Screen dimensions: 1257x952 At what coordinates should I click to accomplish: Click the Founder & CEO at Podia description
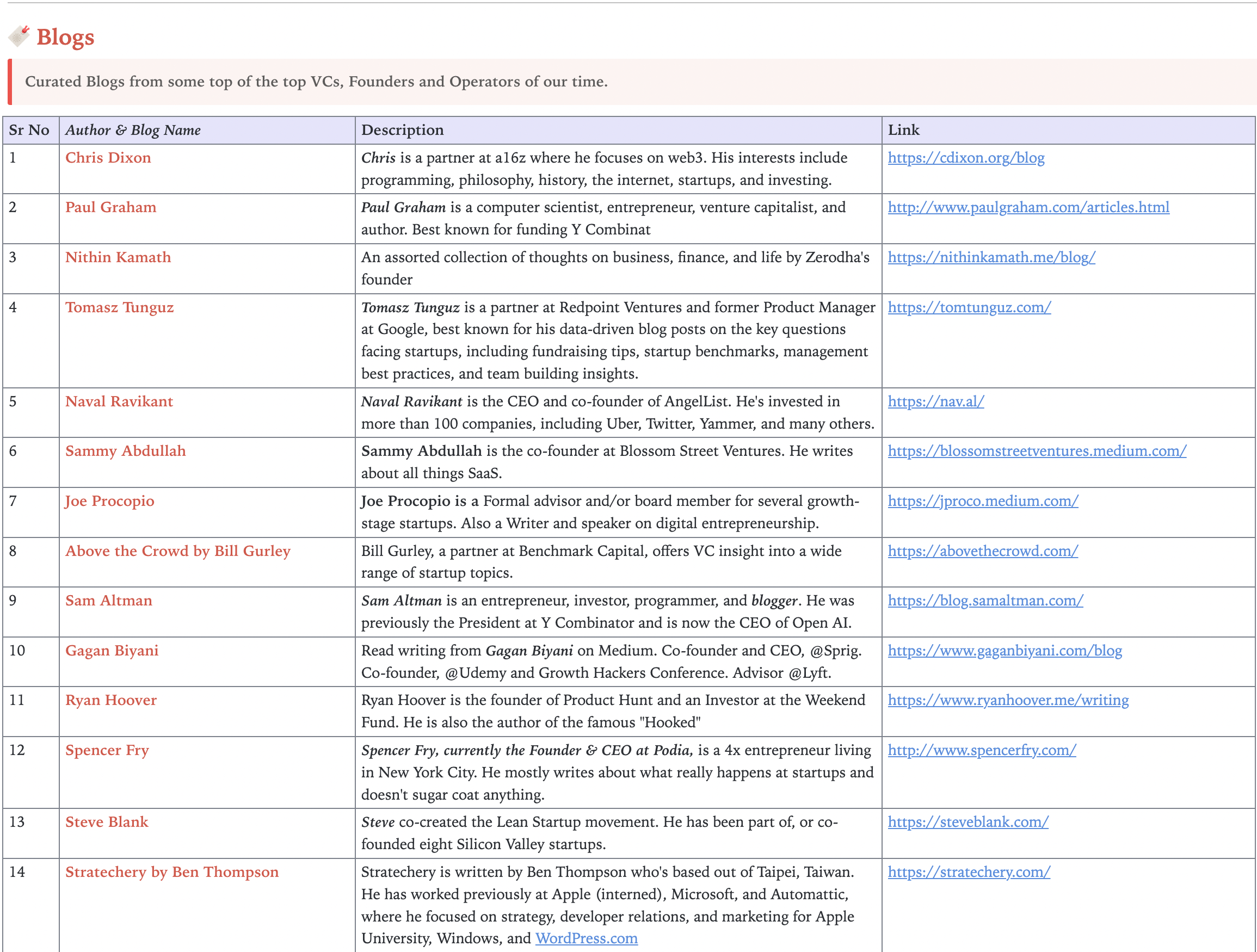(618, 772)
